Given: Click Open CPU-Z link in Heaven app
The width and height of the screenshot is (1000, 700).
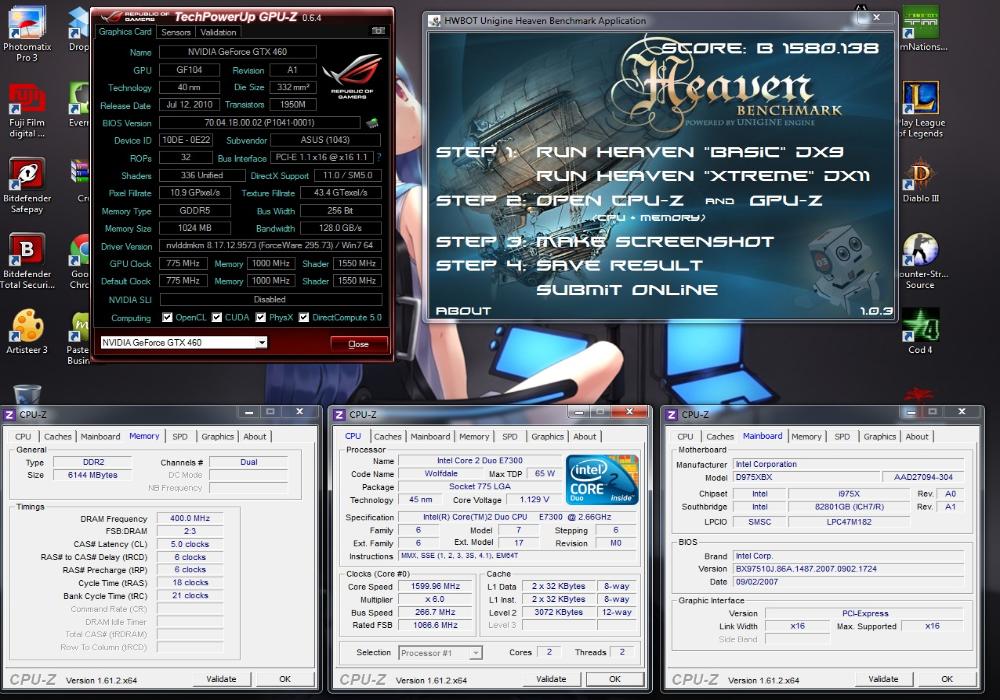Looking at the screenshot, I should (x=610, y=200).
